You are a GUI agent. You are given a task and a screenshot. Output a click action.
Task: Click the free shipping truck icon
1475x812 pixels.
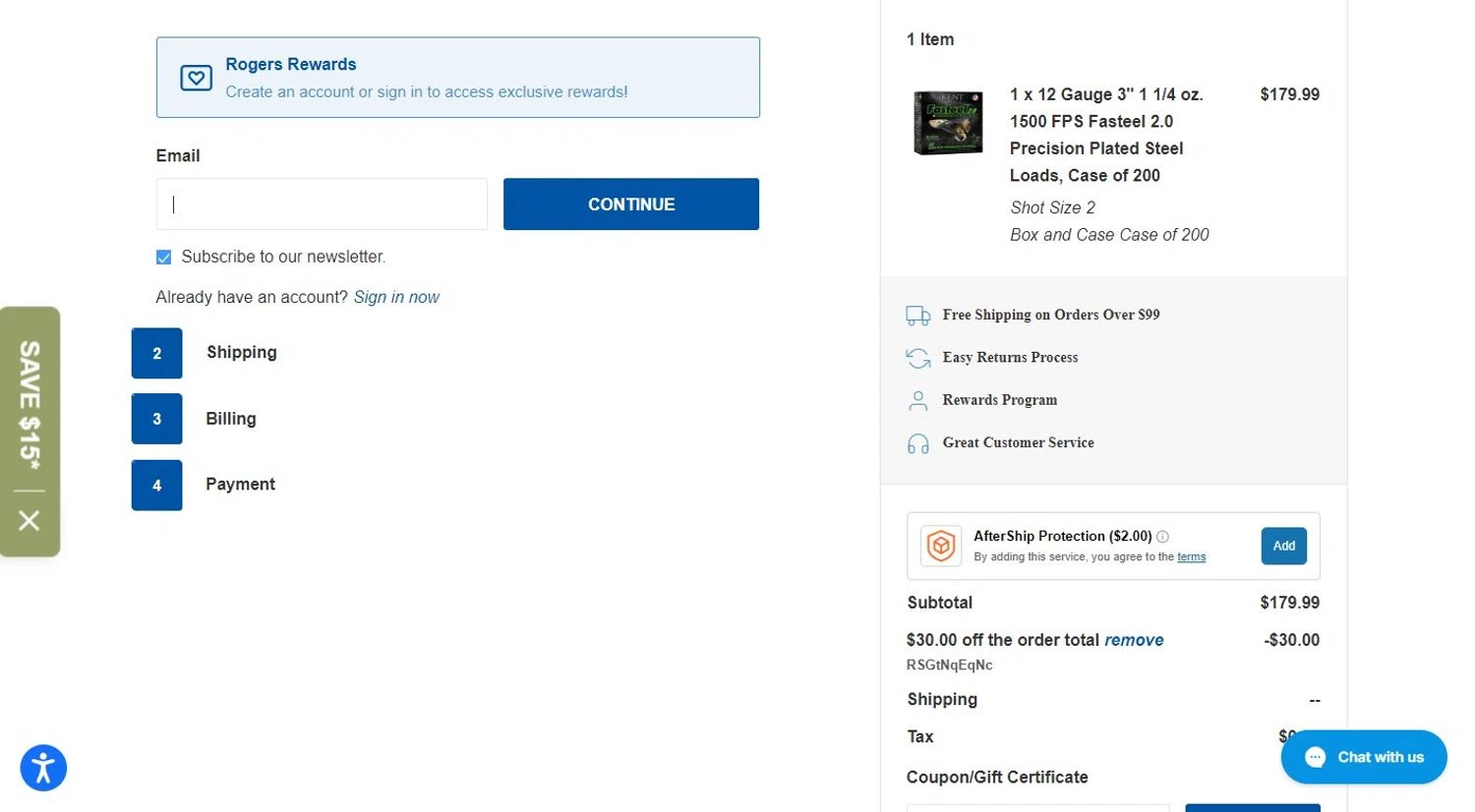pyautogui.click(x=917, y=316)
